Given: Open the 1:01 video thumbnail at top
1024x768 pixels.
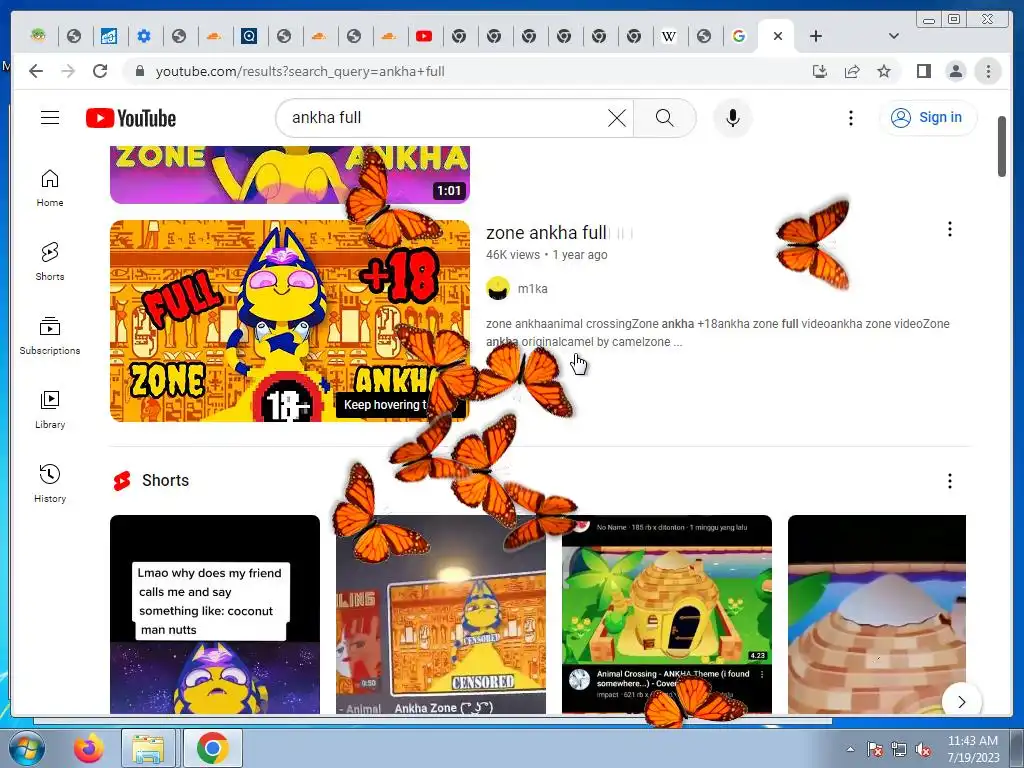Looking at the screenshot, I should 289,174.
